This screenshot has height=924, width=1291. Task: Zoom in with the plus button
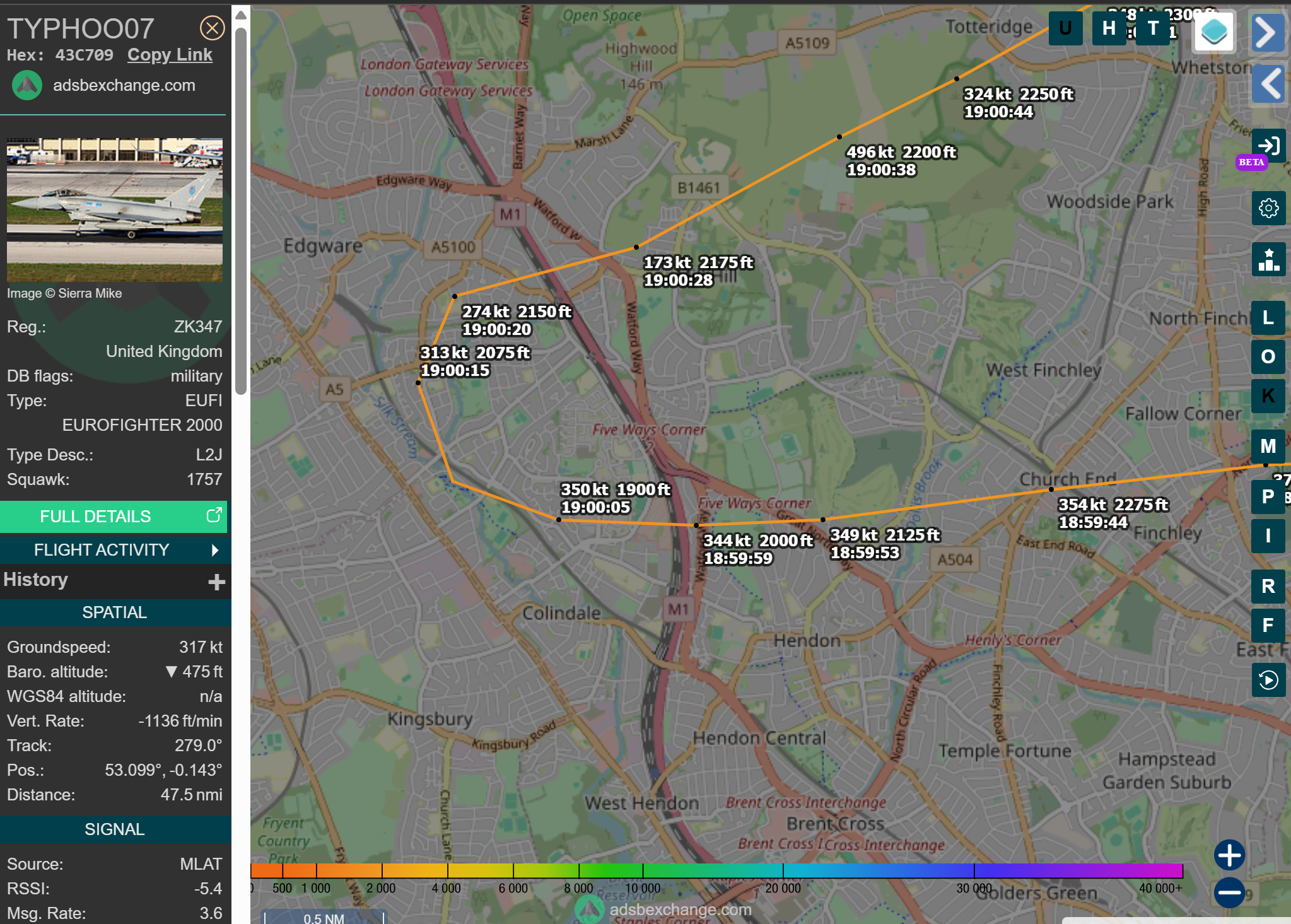coord(1229,855)
